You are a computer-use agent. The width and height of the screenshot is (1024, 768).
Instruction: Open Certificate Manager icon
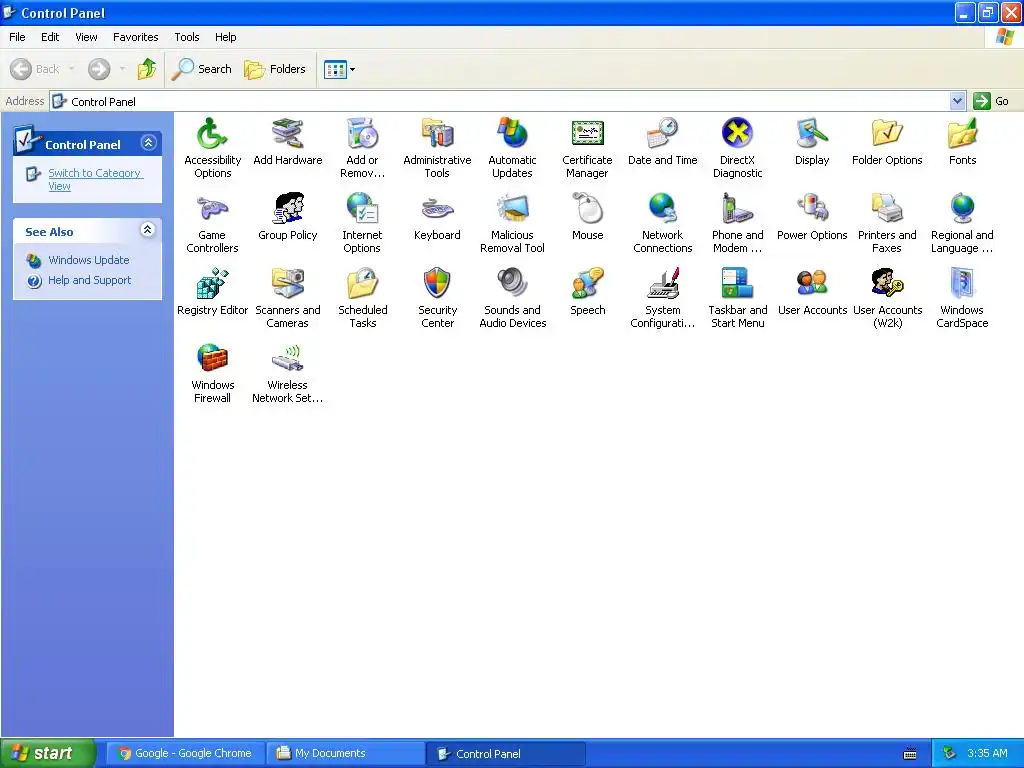(x=587, y=135)
